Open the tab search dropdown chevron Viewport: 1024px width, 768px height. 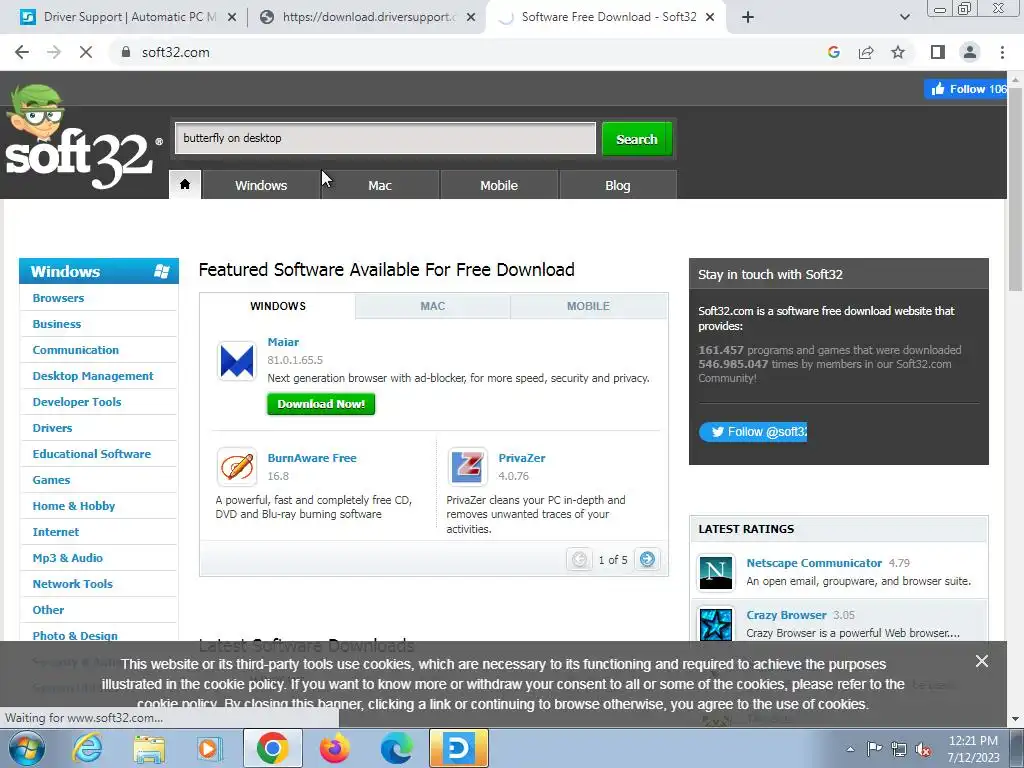[904, 17]
